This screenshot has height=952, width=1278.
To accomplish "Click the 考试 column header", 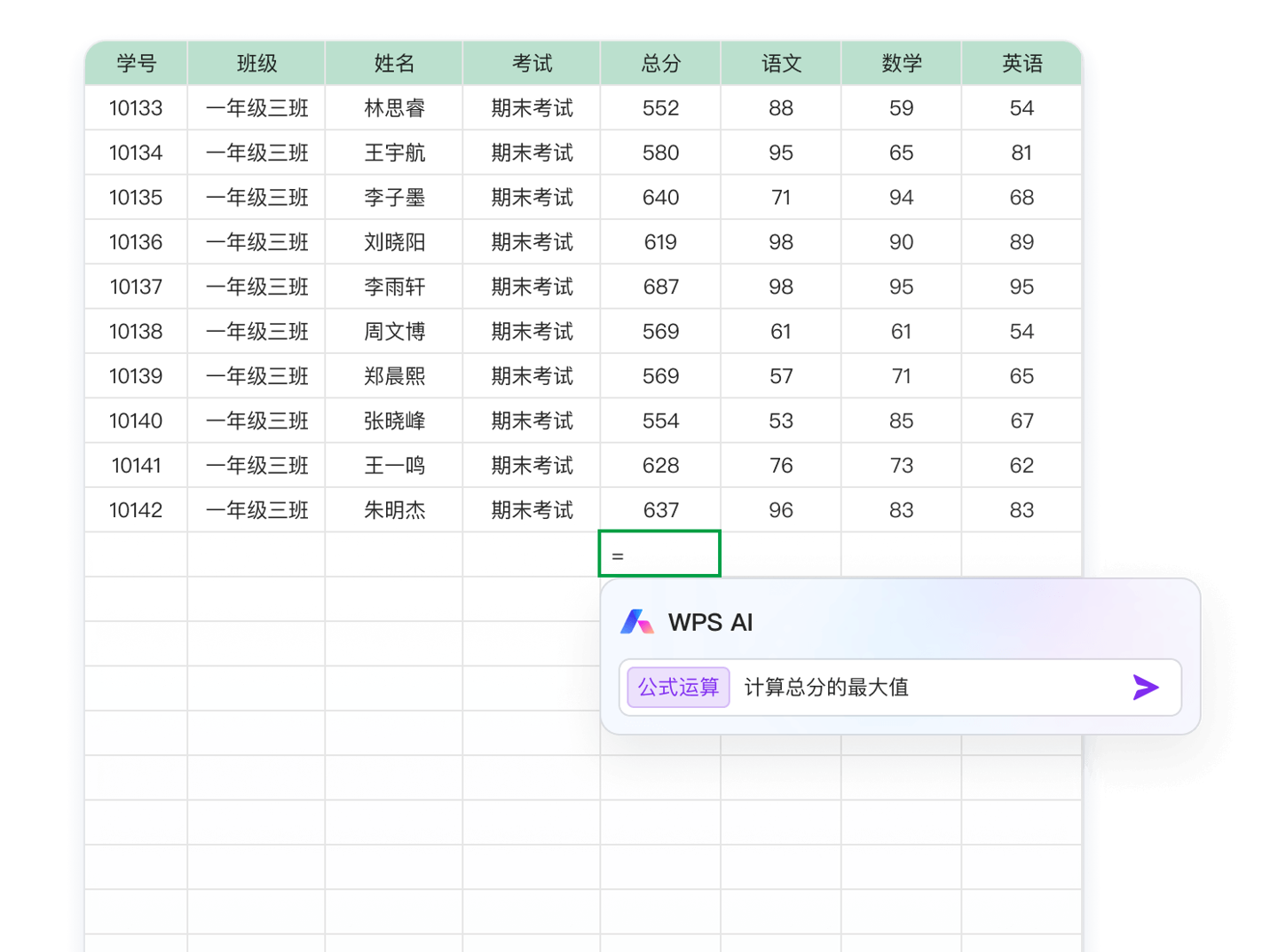I will [531, 63].
